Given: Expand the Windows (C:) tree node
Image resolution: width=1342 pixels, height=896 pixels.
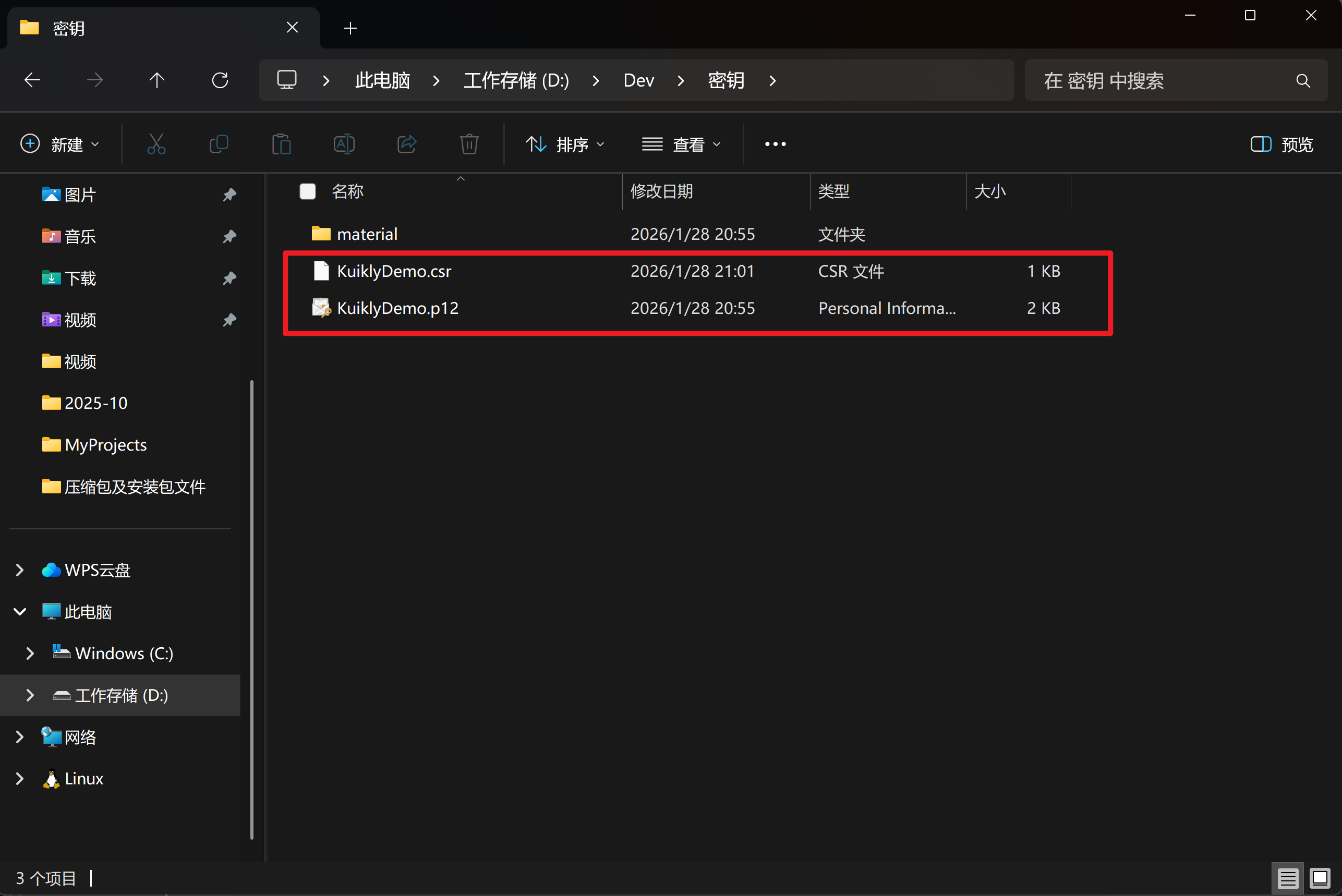Looking at the screenshot, I should point(30,653).
